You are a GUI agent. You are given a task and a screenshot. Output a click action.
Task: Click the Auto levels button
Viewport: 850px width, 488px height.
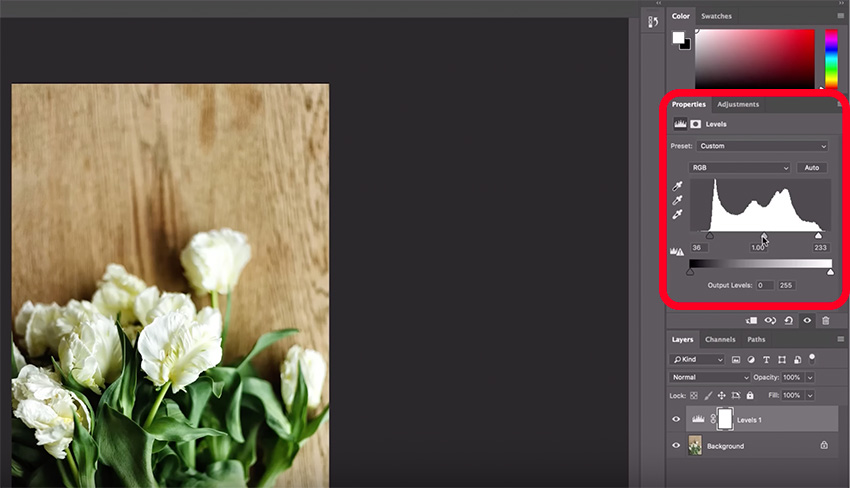pos(812,168)
